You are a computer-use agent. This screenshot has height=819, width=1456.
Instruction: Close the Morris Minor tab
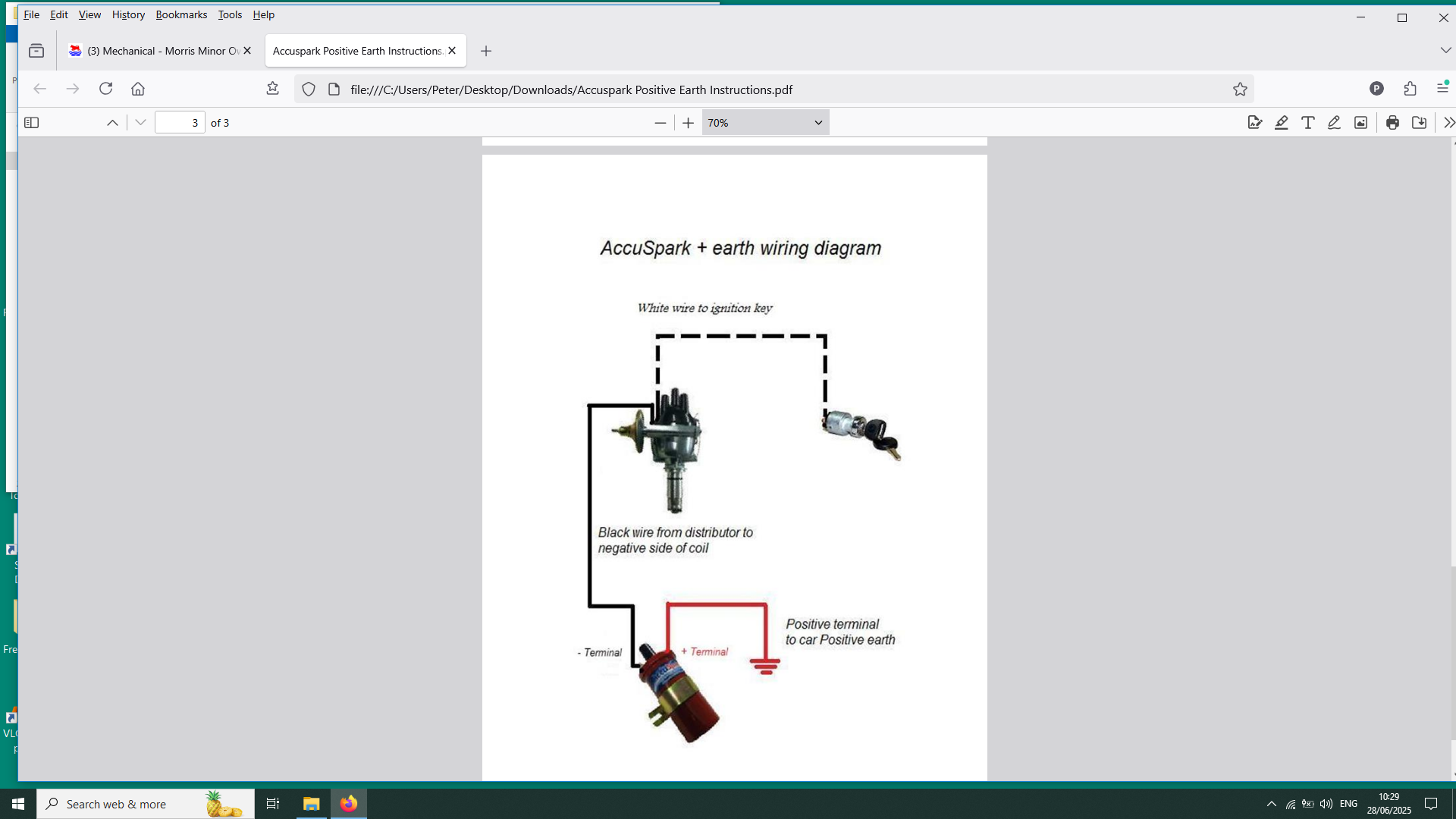click(x=247, y=51)
